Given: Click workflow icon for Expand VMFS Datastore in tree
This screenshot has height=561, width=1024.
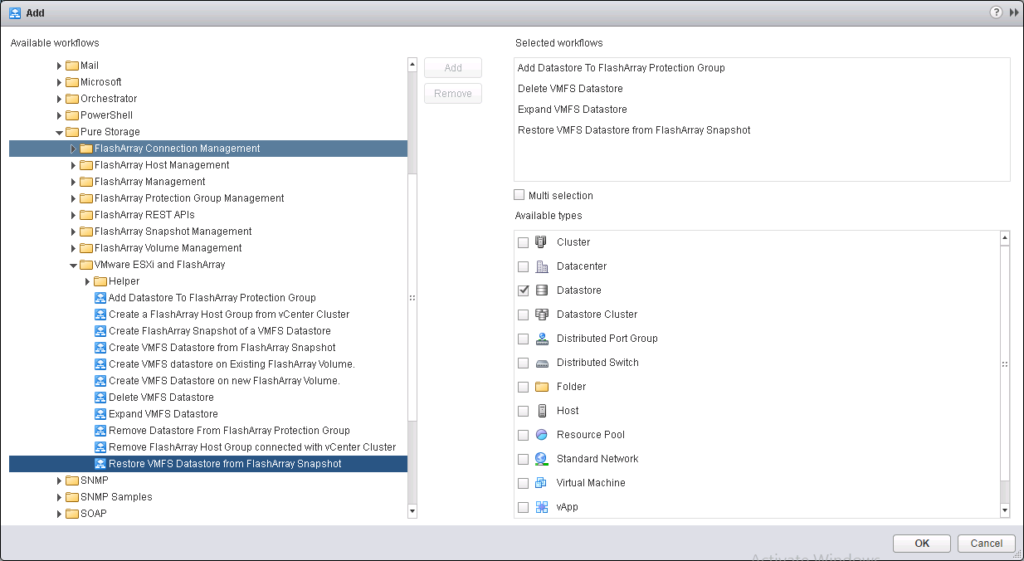Looking at the screenshot, I should tap(100, 414).
